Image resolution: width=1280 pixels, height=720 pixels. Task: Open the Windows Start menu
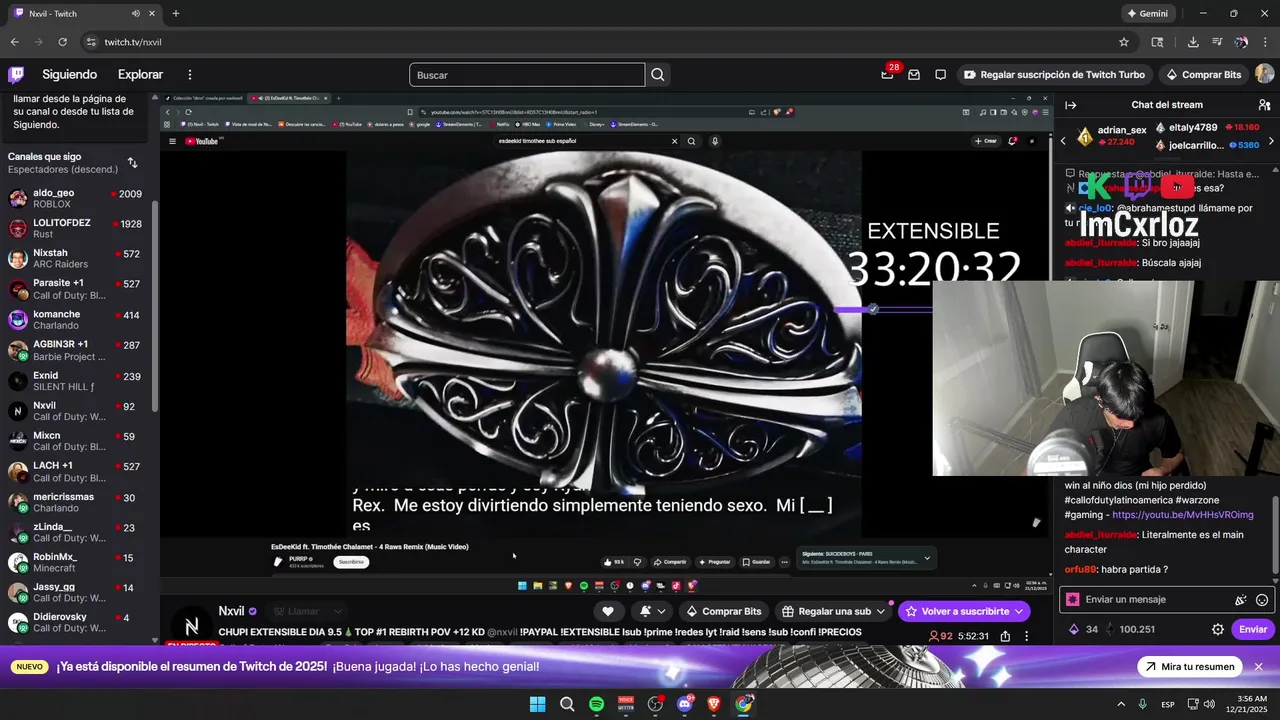(537, 704)
